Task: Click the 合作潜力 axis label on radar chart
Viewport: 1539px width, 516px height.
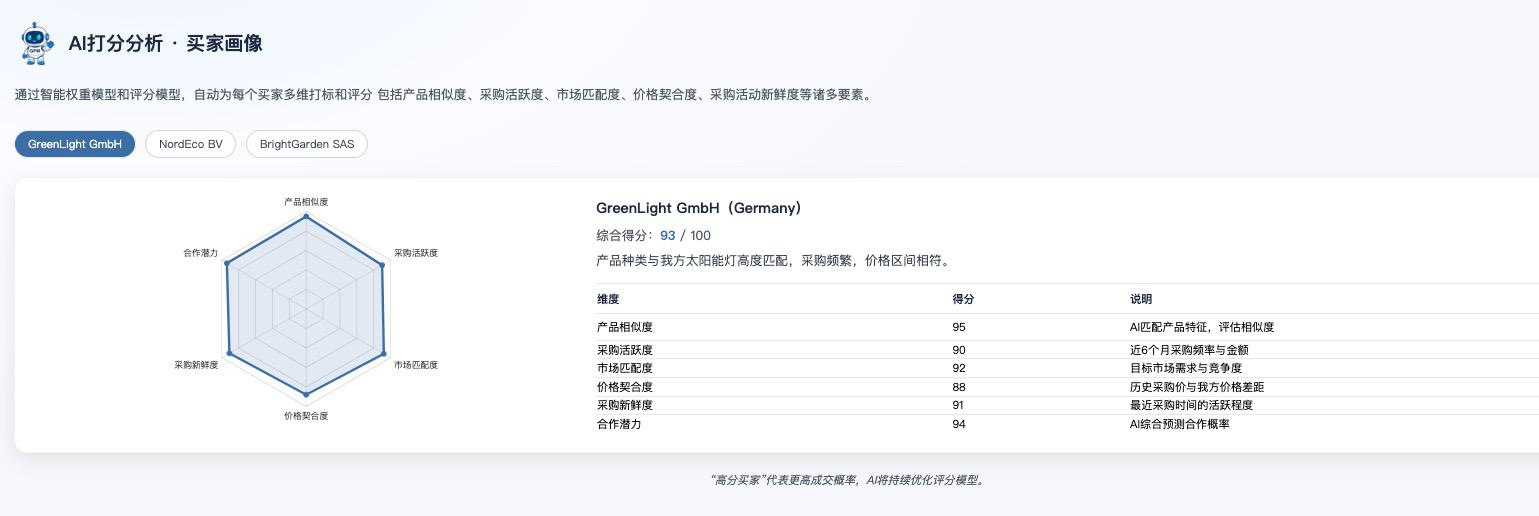Action: 200,253
